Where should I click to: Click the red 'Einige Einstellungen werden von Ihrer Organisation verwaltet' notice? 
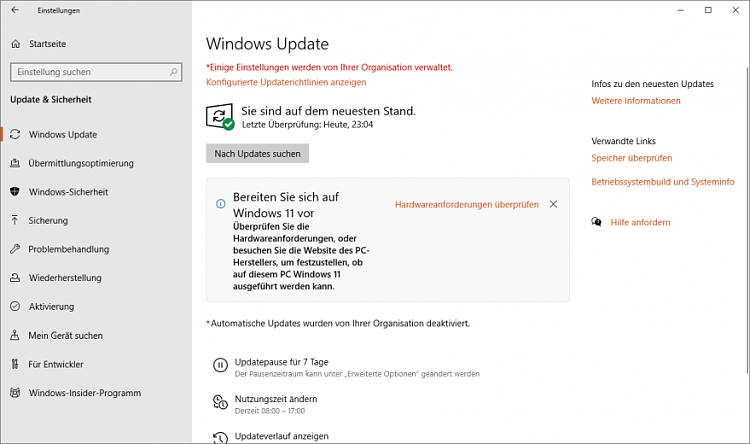click(329, 67)
